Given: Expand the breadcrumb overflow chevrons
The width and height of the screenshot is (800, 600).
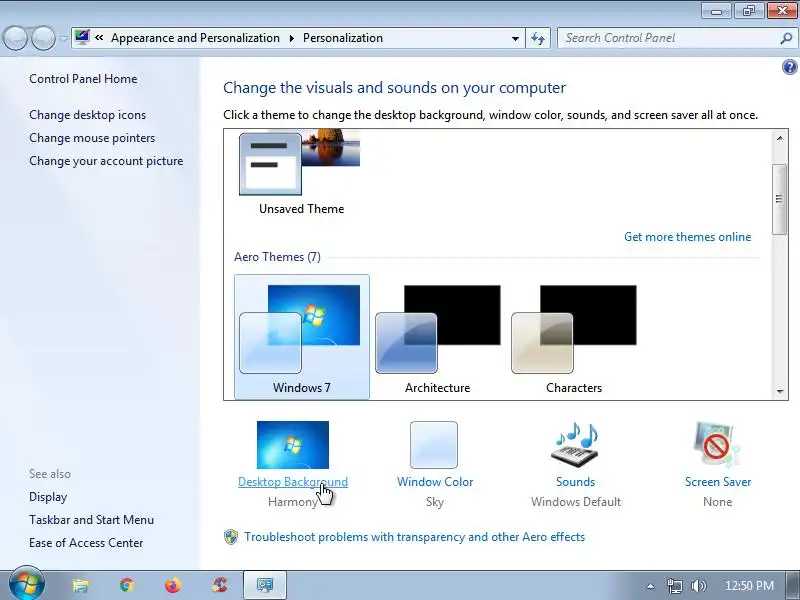Looking at the screenshot, I should pyautogui.click(x=99, y=37).
